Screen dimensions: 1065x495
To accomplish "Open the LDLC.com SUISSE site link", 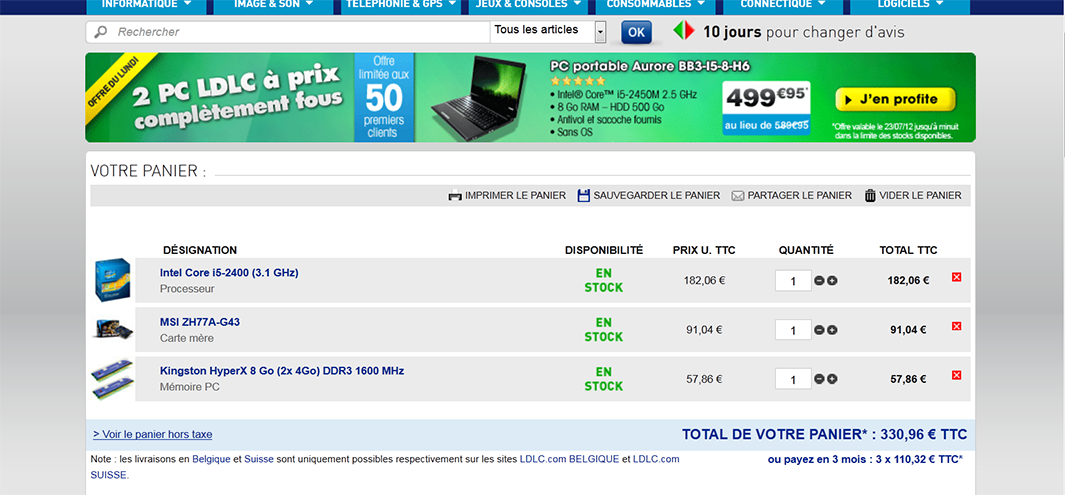I will (x=656, y=459).
